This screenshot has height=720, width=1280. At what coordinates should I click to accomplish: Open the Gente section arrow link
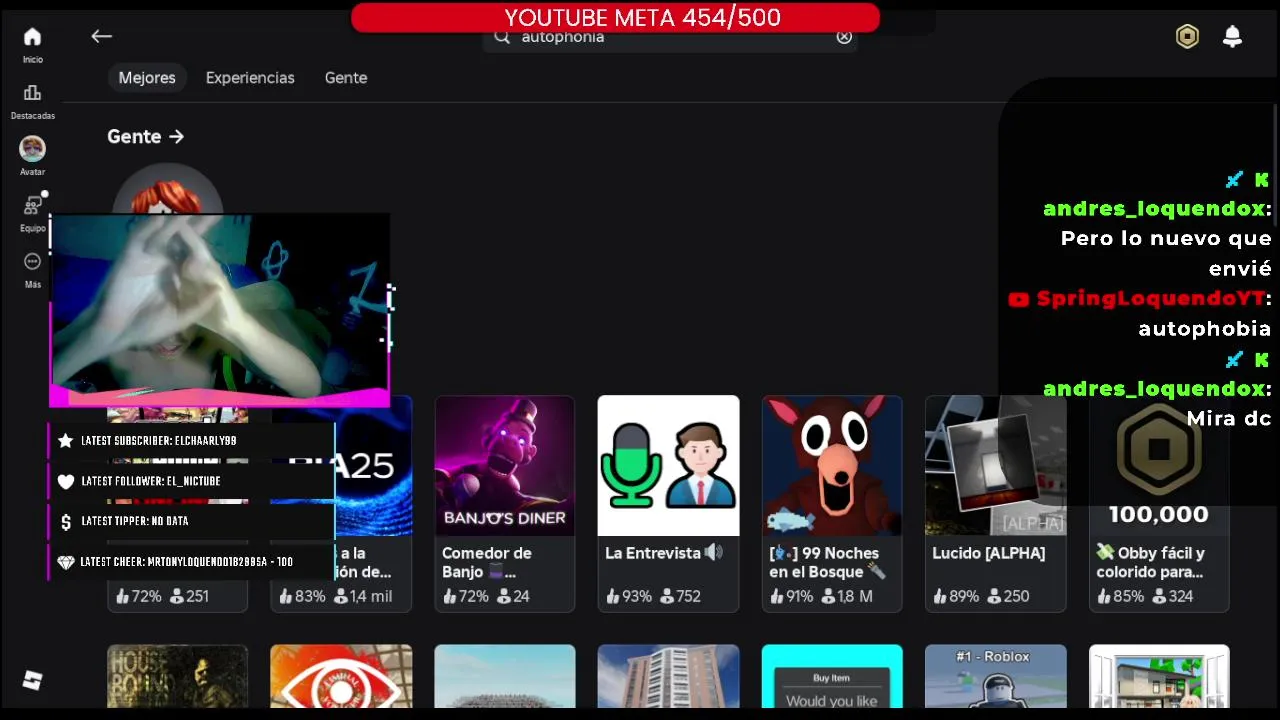[x=146, y=136]
